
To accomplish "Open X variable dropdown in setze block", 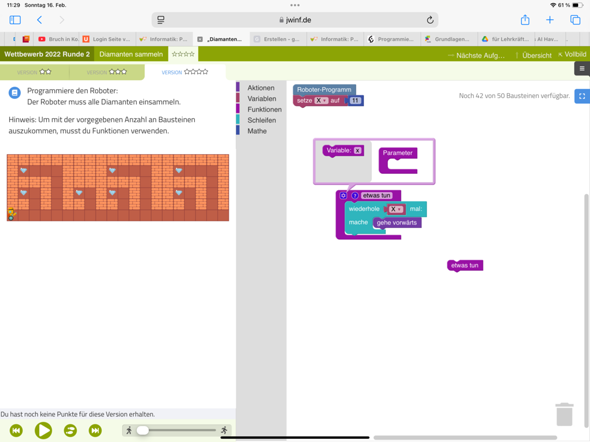I will [x=321, y=101].
